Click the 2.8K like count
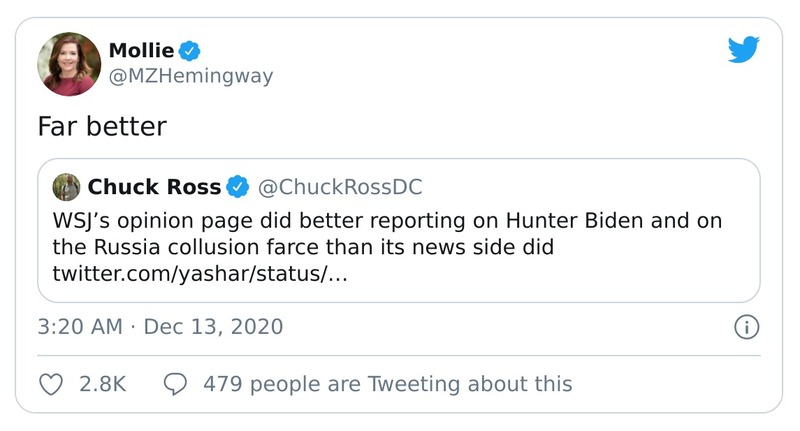Image resolution: width=800 pixels, height=431 pixels. (102, 384)
